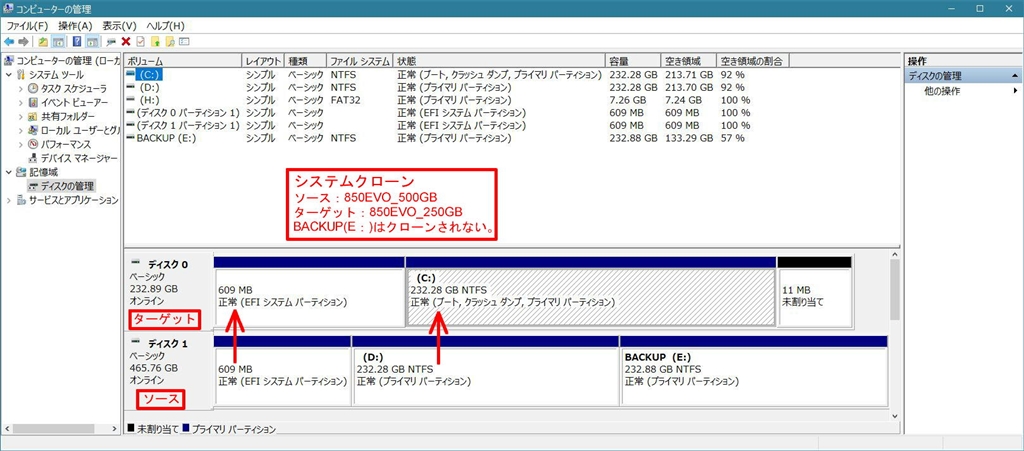Toggle the action pane toolbar icon
Viewport: 1024px width, 451px height.
click(92, 42)
